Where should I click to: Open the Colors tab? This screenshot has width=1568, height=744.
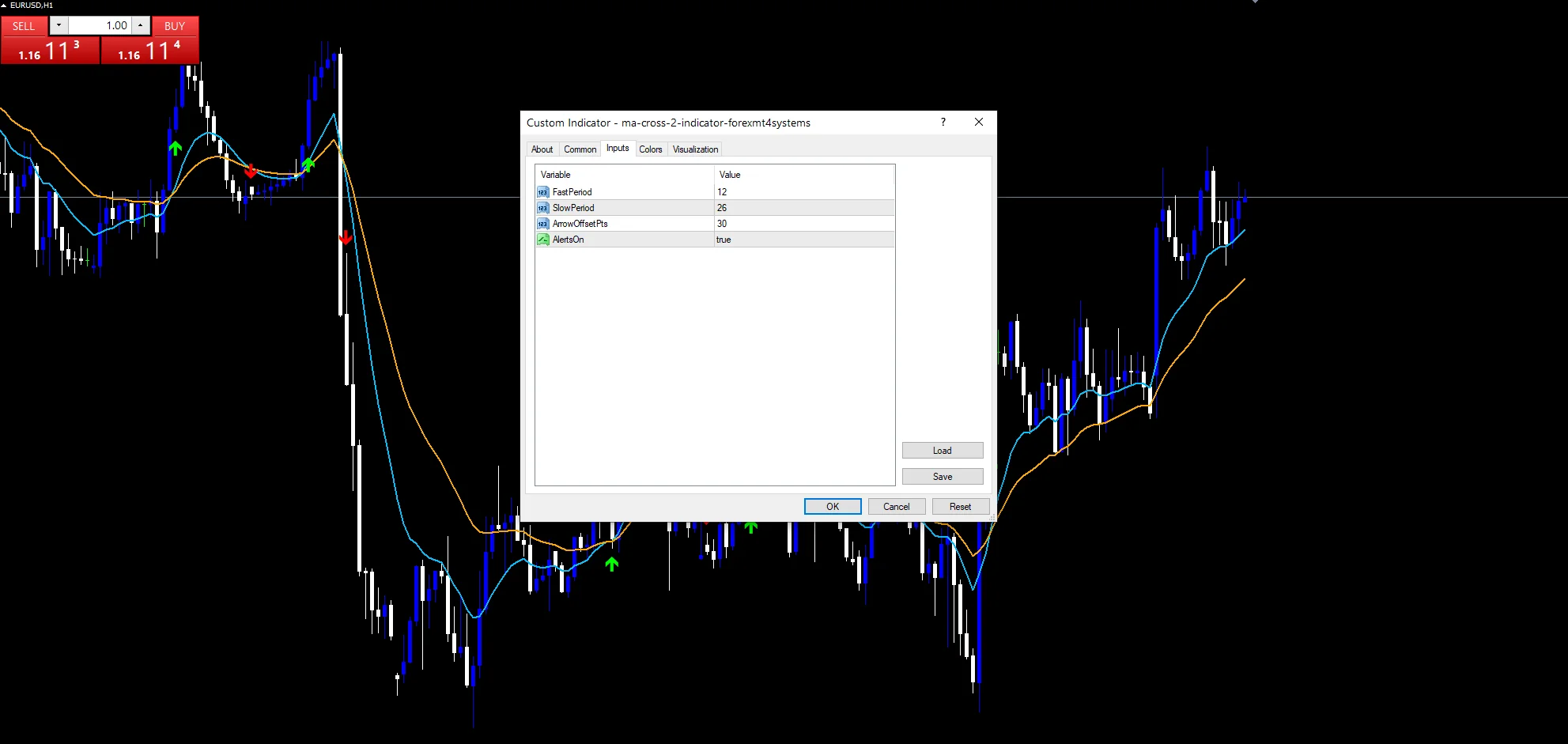[651, 149]
